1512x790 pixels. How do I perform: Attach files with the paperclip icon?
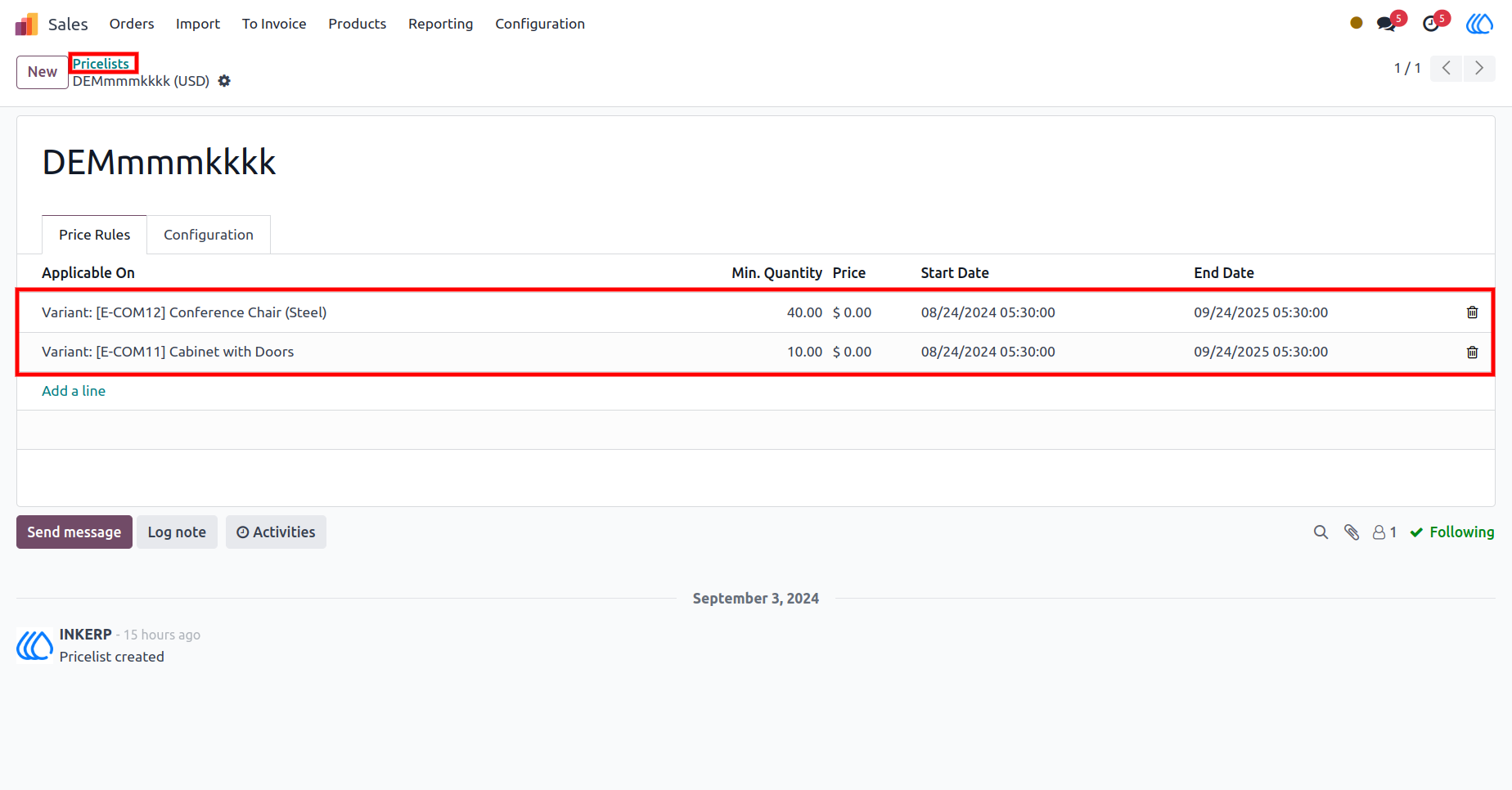tap(1352, 532)
